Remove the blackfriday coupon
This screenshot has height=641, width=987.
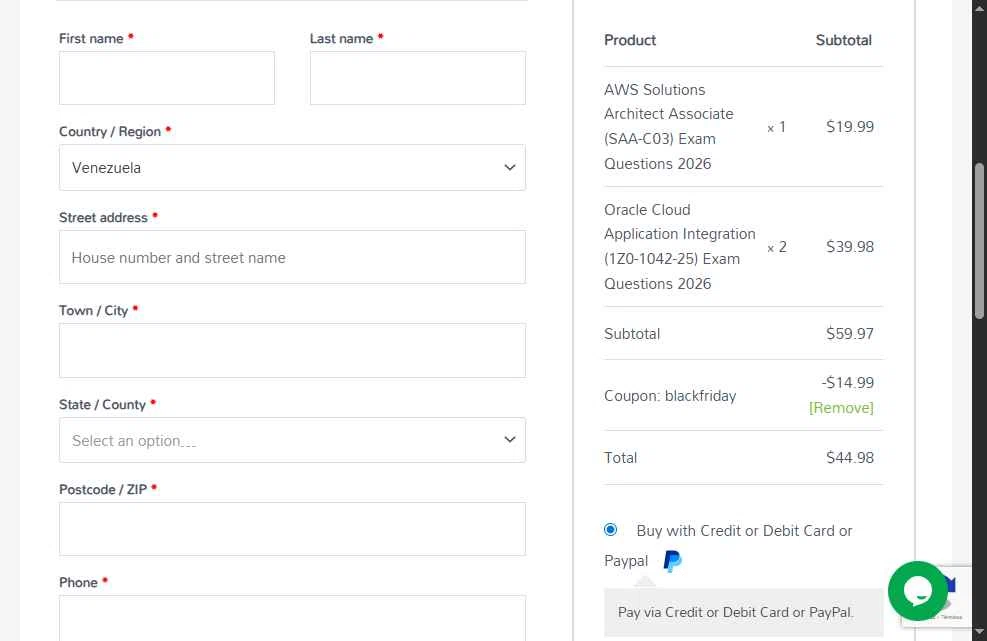point(841,408)
